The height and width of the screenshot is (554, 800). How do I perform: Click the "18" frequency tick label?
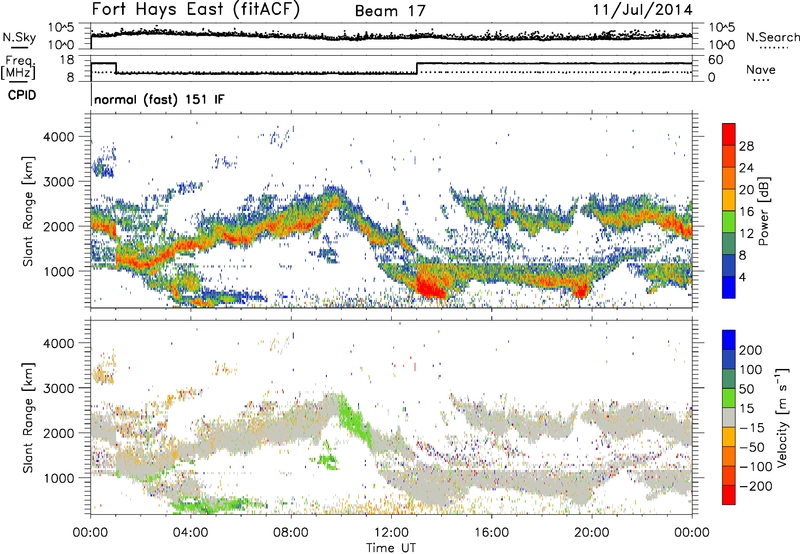[x=67, y=60]
